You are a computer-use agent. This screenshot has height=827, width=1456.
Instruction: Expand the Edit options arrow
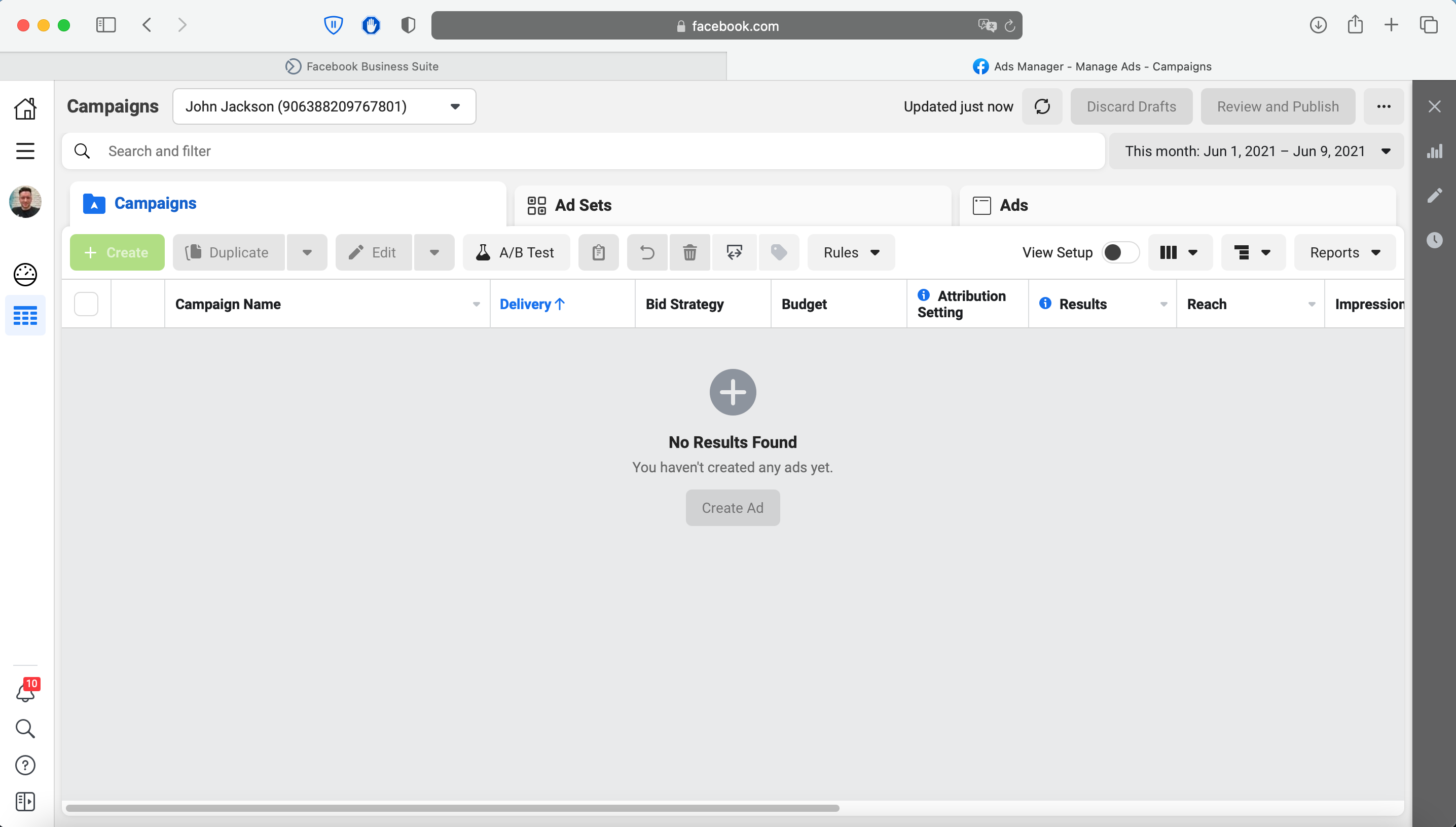[x=434, y=253]
